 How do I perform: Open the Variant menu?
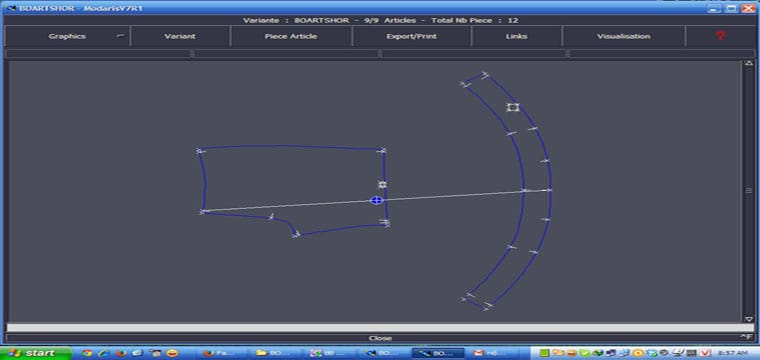tap(180, 36)
